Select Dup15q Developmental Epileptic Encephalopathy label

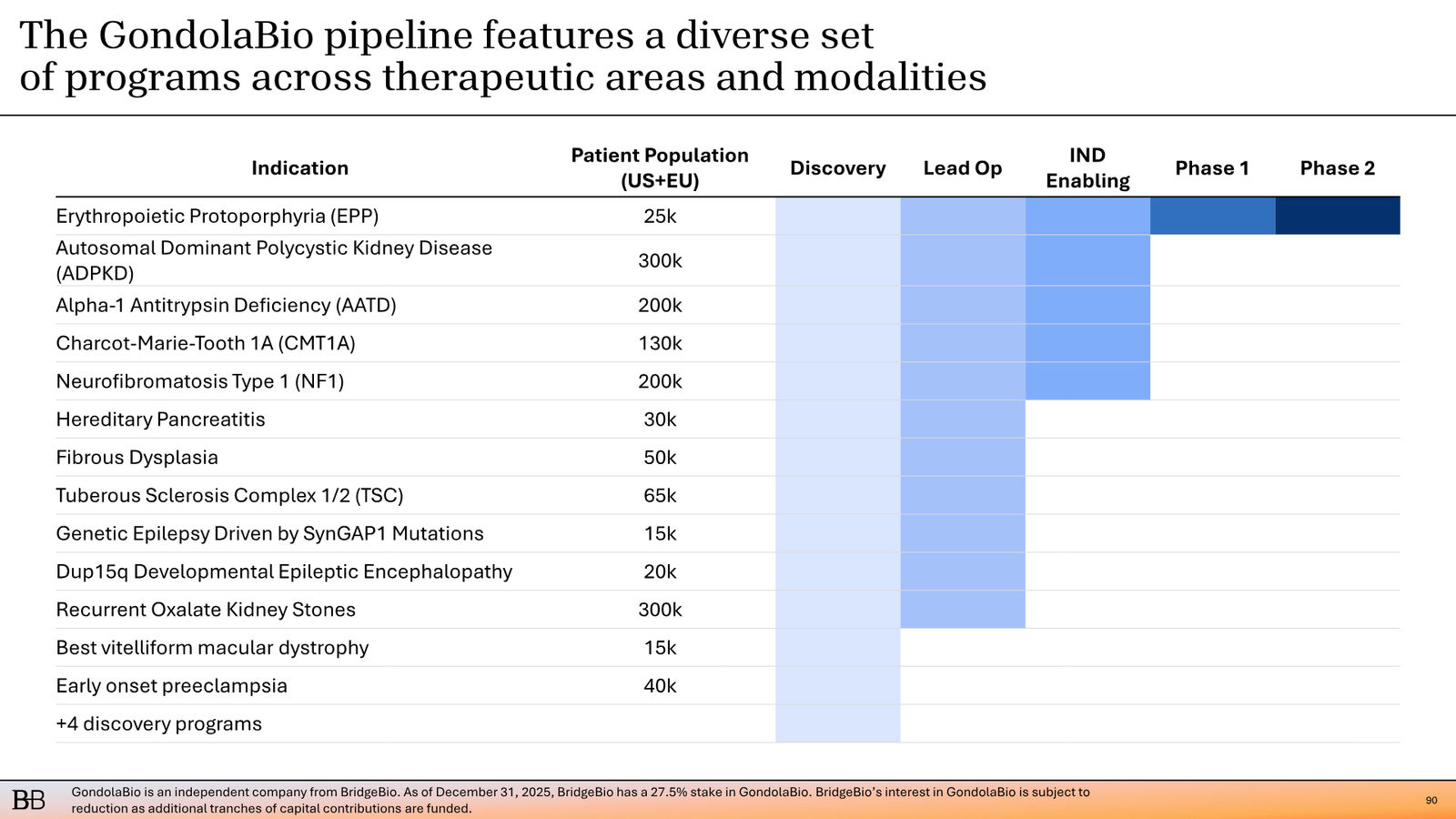pos(284,572)
